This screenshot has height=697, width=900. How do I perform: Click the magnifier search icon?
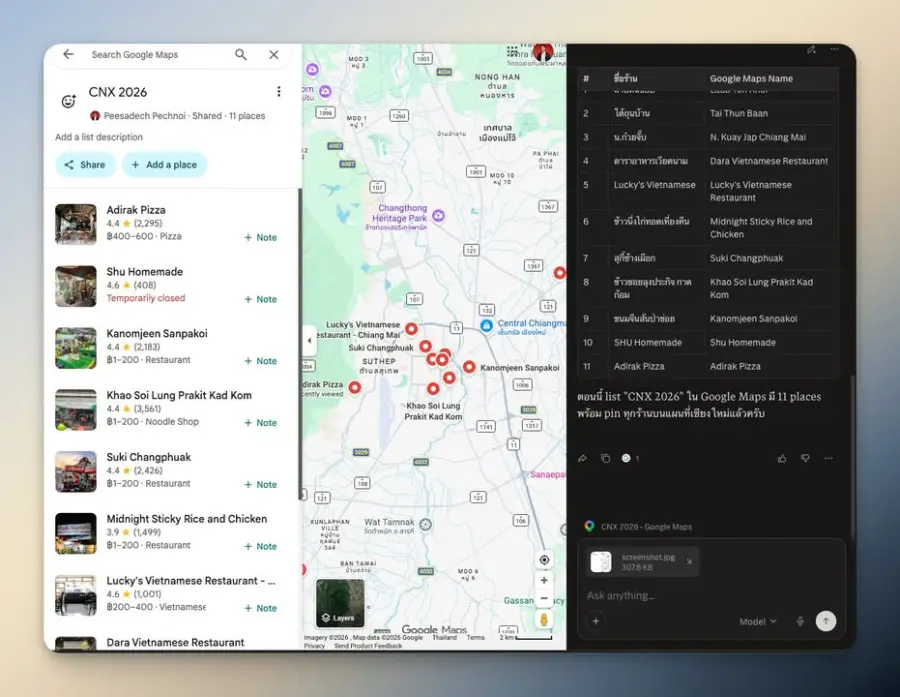click(241, 55)
